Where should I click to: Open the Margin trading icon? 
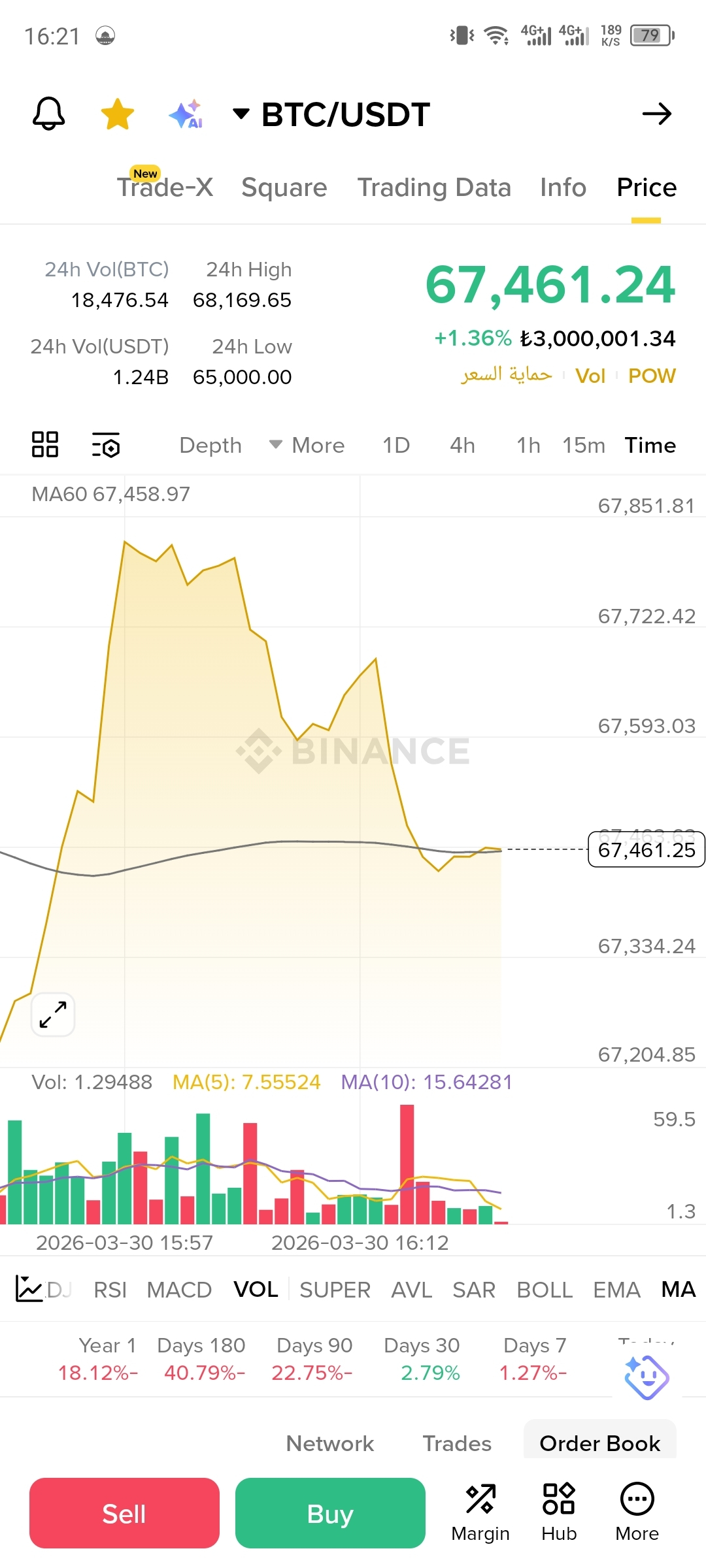coord(480,1512)
